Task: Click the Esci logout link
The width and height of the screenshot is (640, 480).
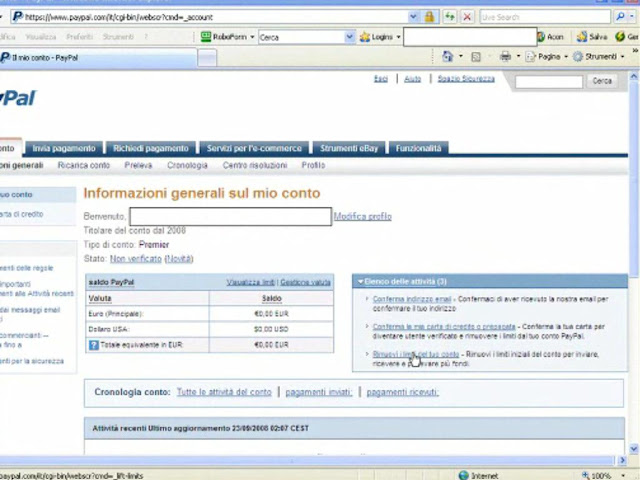Action: coord(381,79)
